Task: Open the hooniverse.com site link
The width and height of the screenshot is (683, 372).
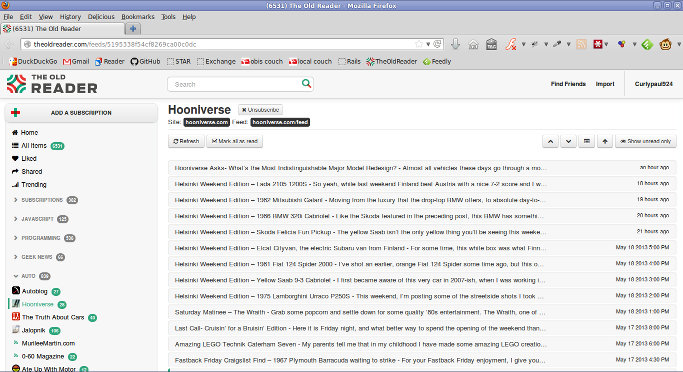Action: (x=206, y=122)
